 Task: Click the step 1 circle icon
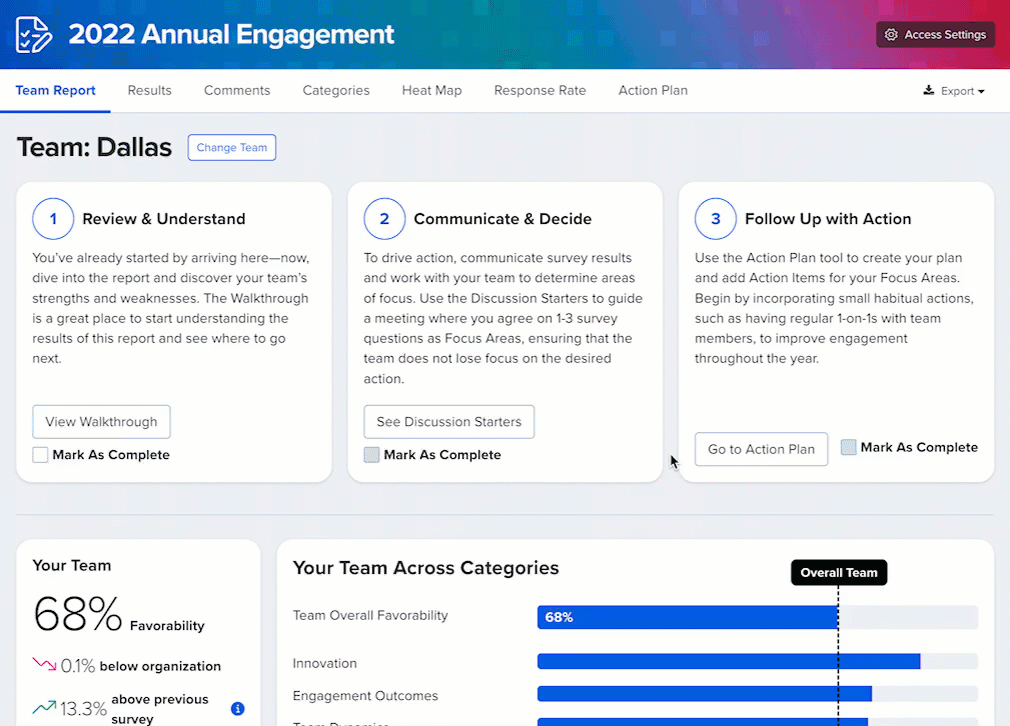pyautogui.click(x=53, y=219)
